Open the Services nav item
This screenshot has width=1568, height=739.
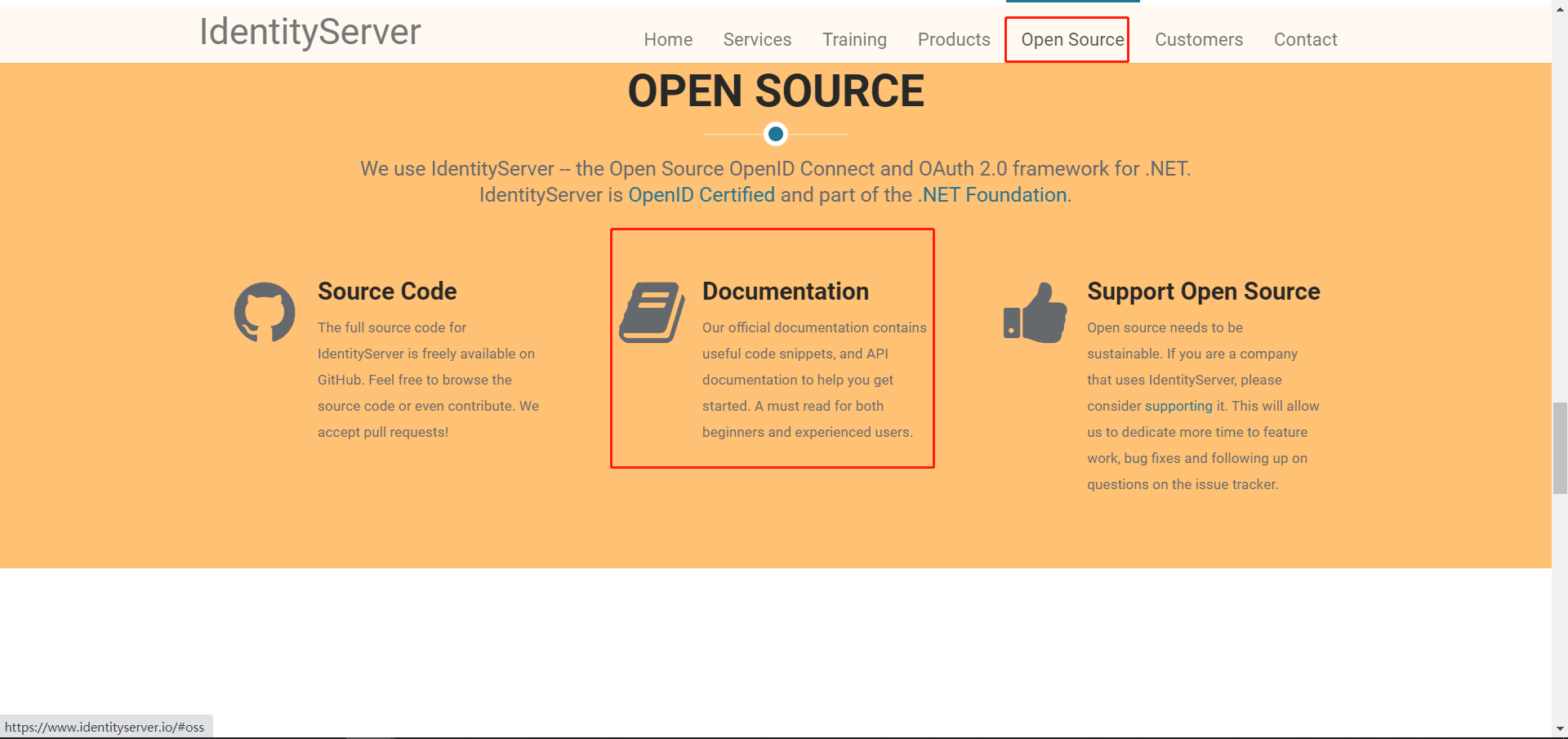click(x=757, y=39)
